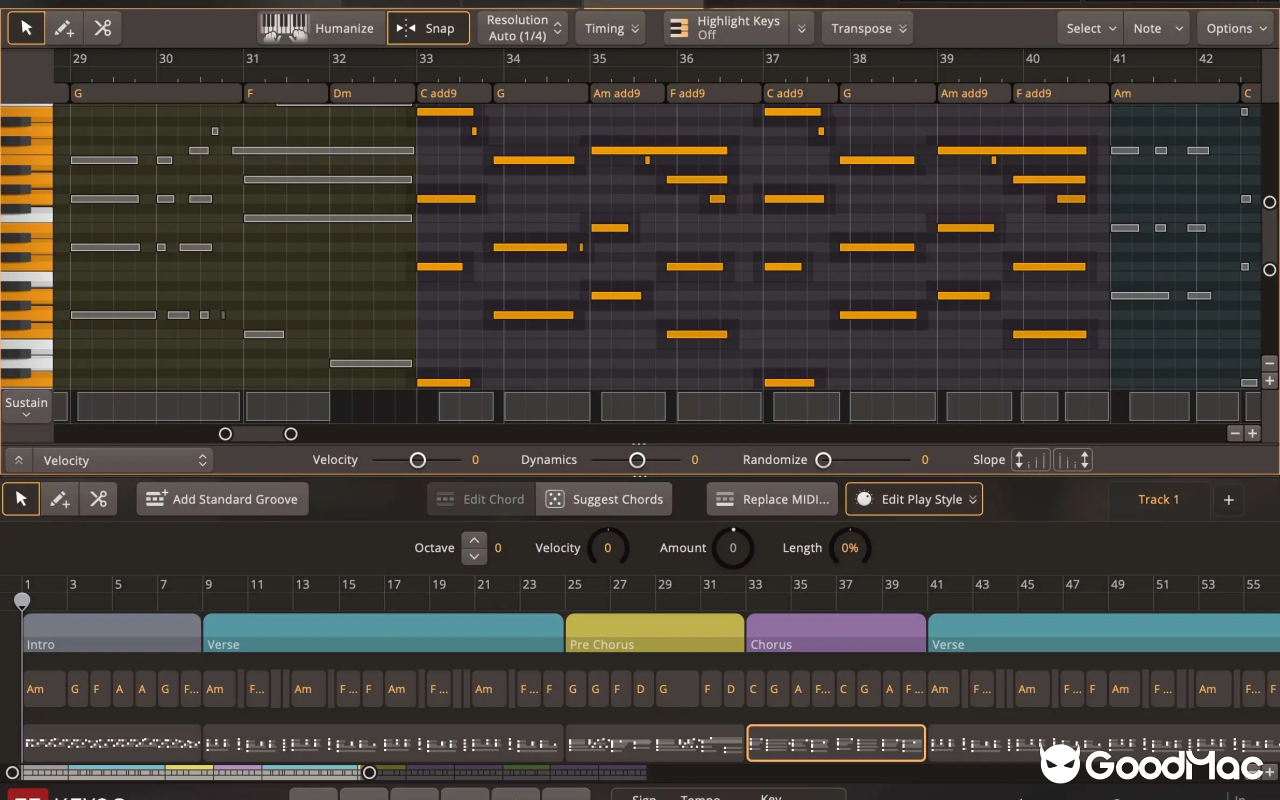Activate the pencil note-drawing tool

[x=64, y=27]
